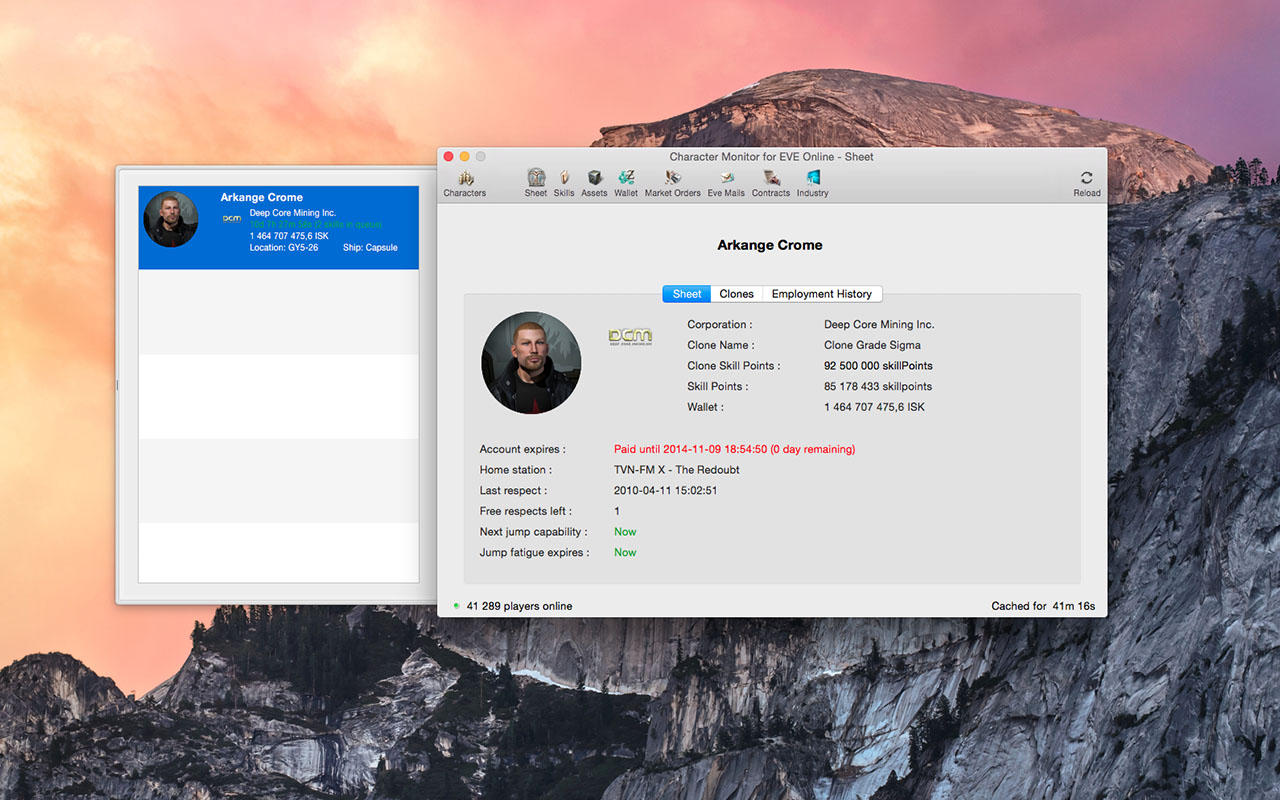Viewport: 1280px width, 800px height.
Task: Click the red Paid until expiry text
Action: (734, 449)
